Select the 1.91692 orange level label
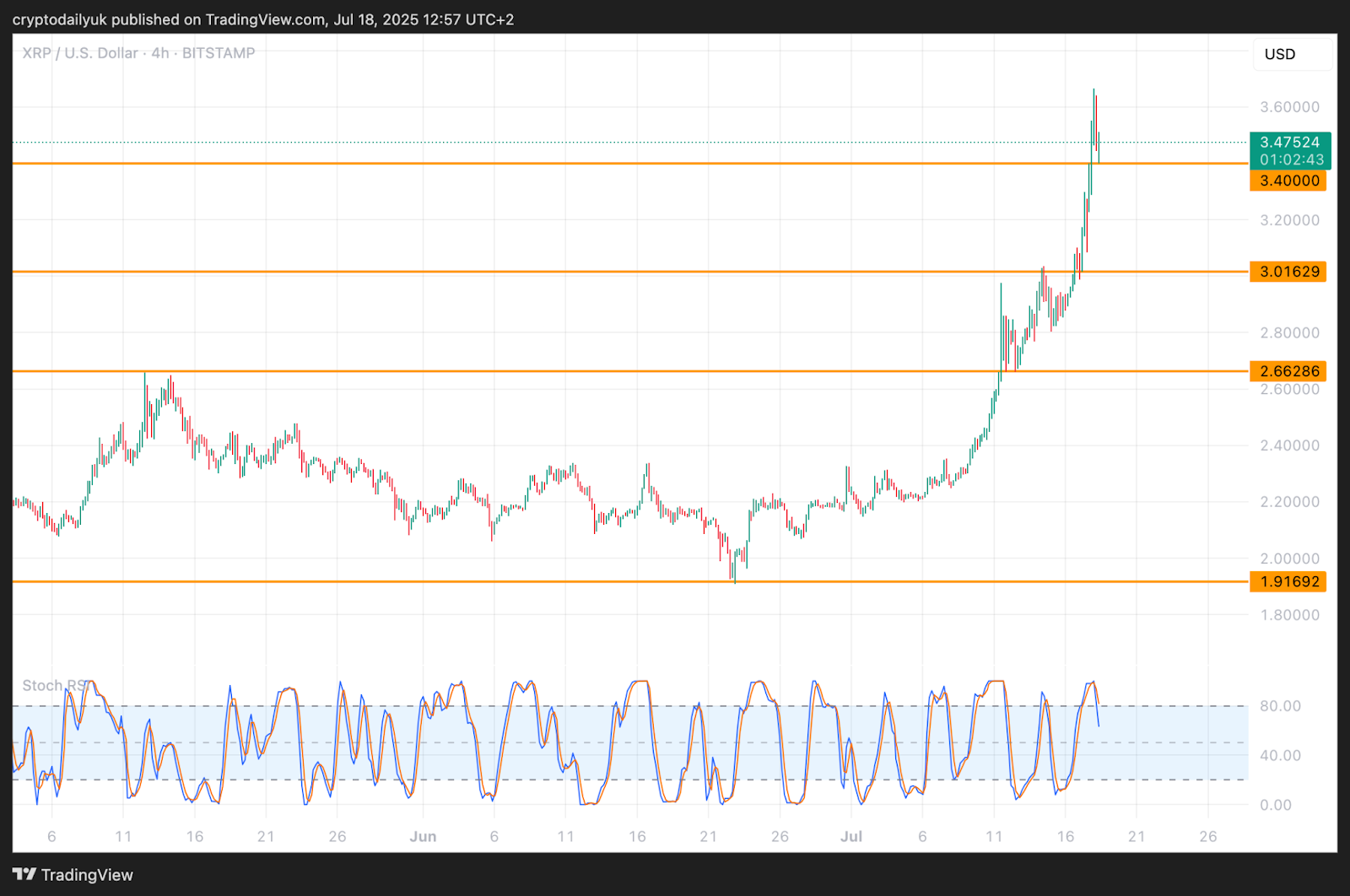1350x896 pixels. [1288, 581]
